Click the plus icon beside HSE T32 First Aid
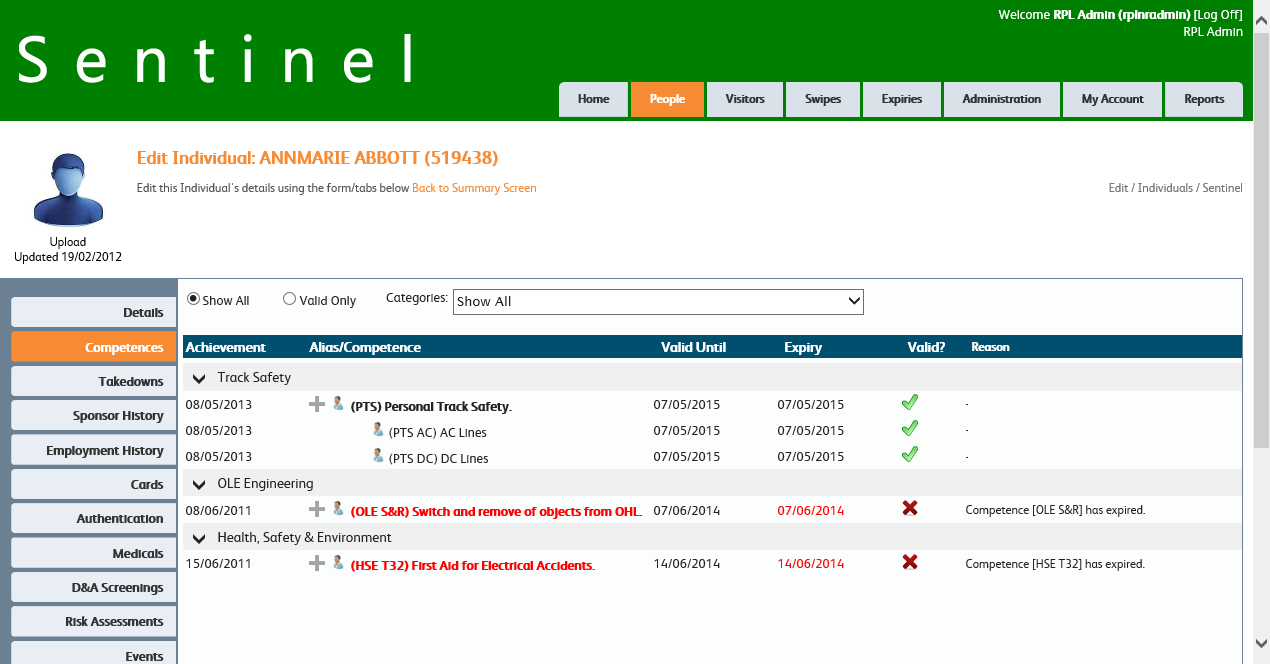 (317, 563)
